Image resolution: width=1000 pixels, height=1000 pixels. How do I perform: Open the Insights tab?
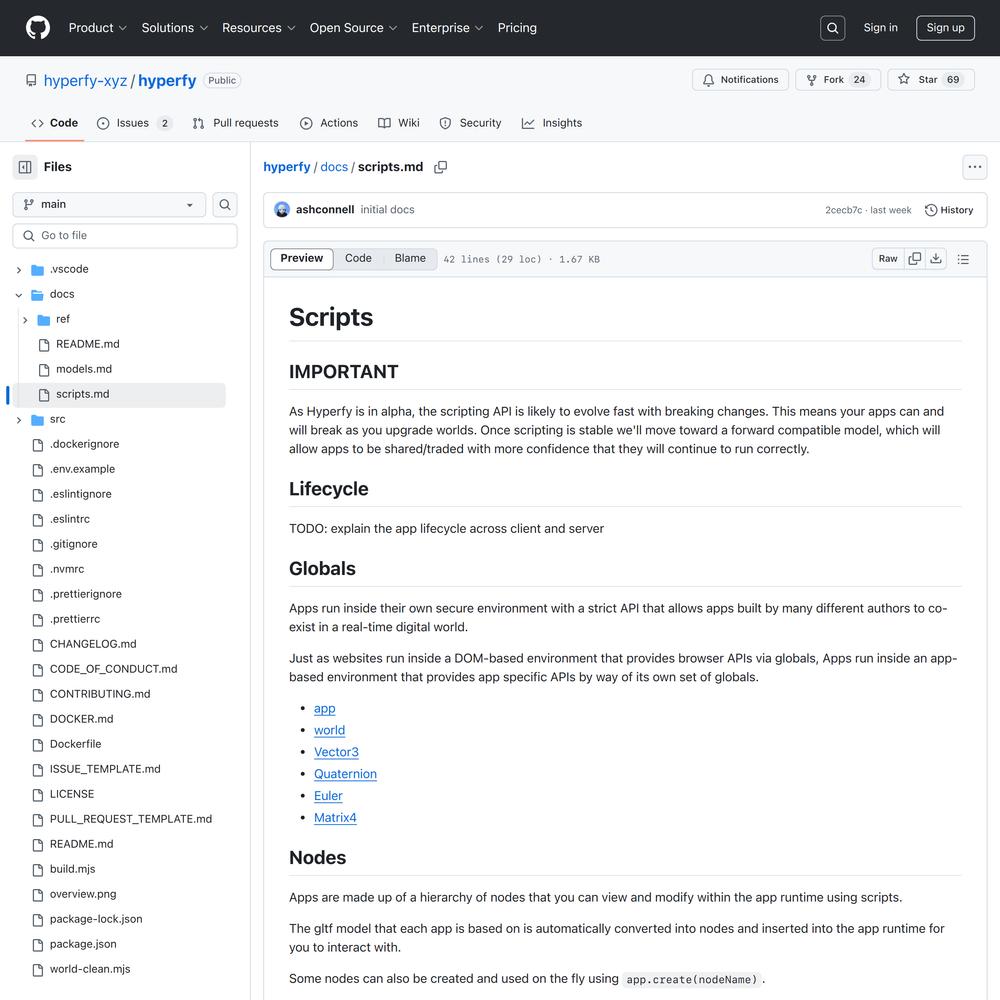click(x=552, y=123)
